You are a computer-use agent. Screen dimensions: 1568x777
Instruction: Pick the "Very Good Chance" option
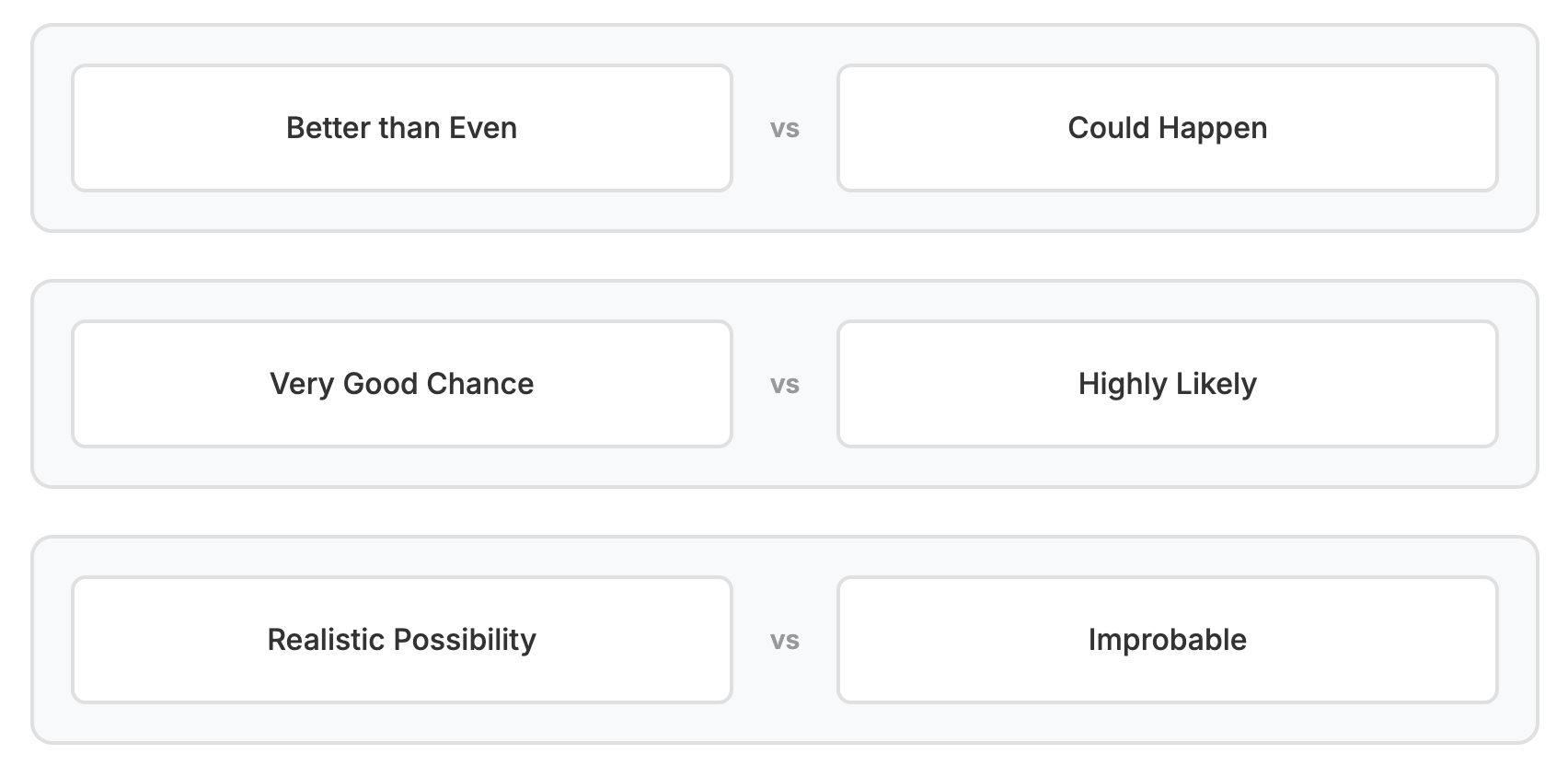coord(402,384)
